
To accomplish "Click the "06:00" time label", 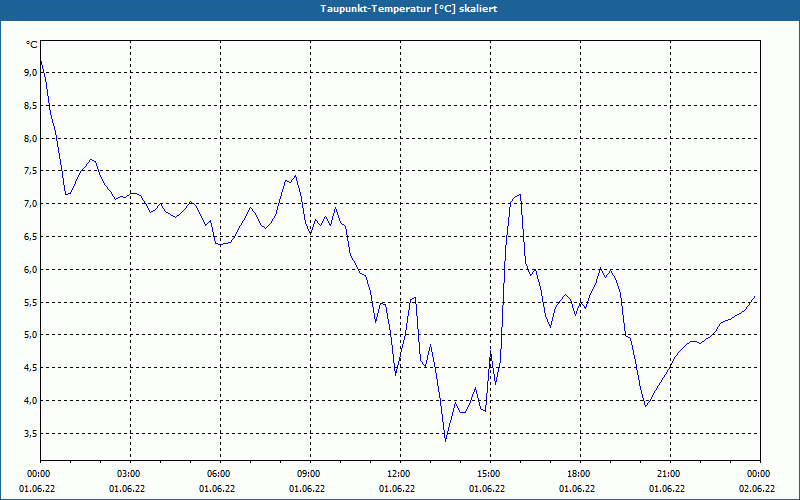I will coord(220,474).
